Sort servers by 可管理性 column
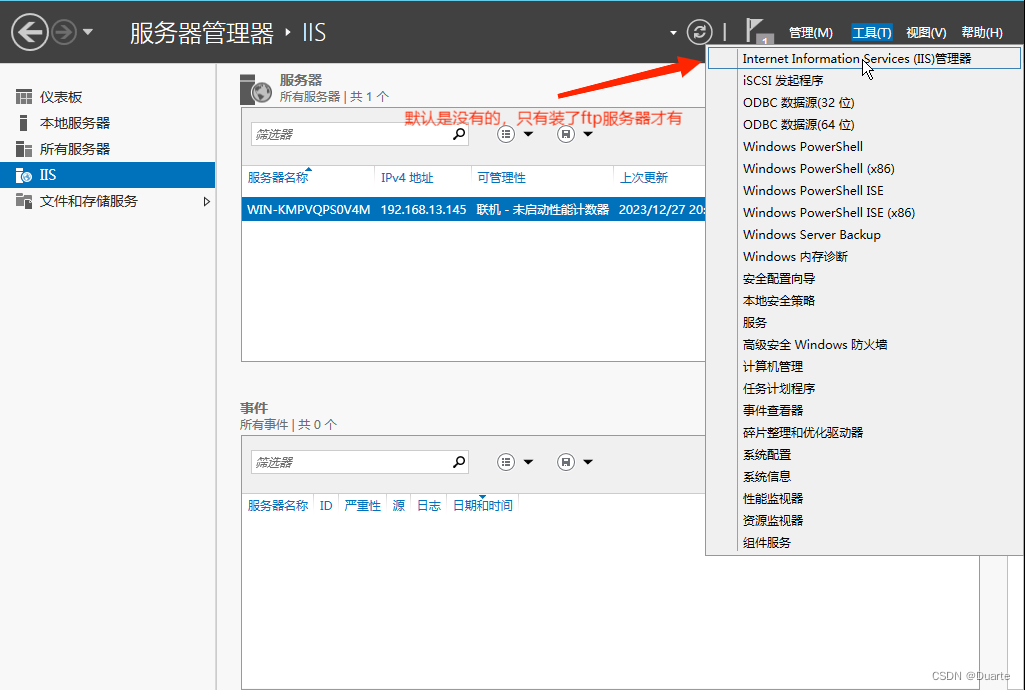Viewport: 1025px width, 690px height. pyautogui.click(x=501, y=178)
